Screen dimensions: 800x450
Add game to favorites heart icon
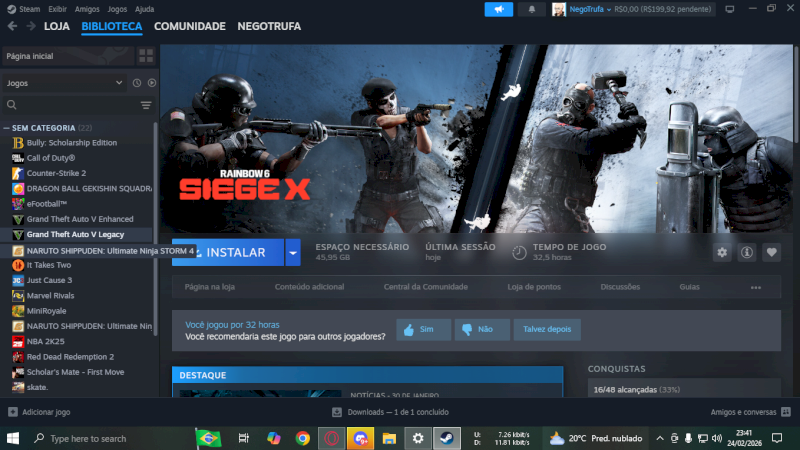tap(771, 252)
